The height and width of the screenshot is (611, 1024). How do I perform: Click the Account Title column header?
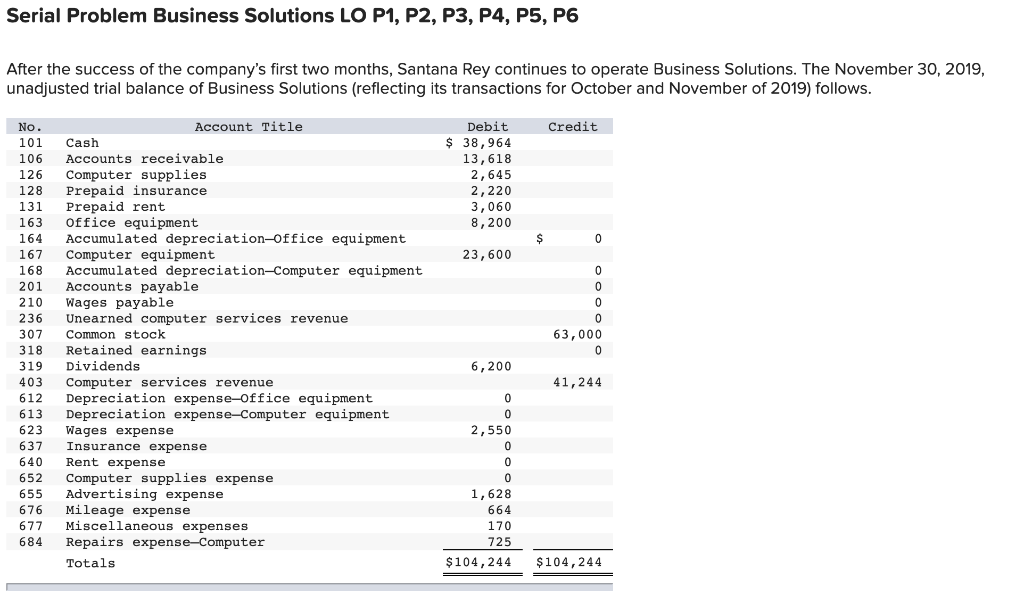248,126
